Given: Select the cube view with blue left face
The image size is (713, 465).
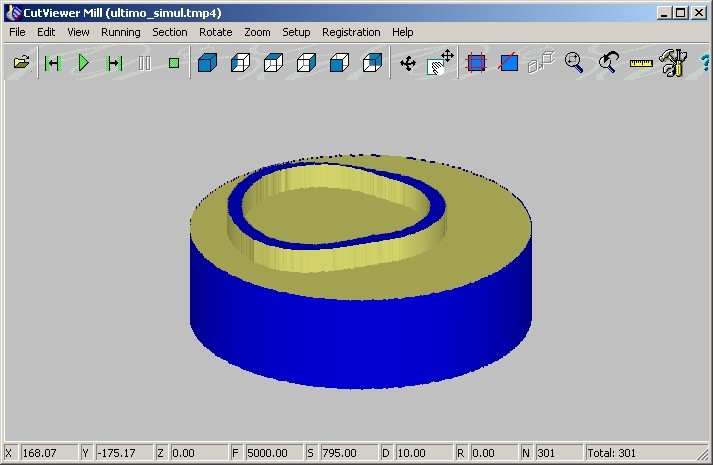Looking at the screenshot, I should pyautogui.click(x=241, y=63).
